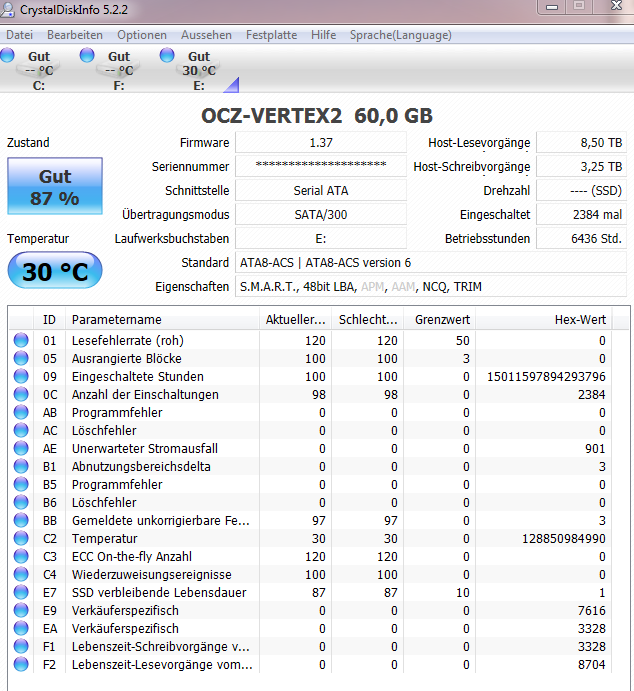Click status orb of EA Verkäuferspezifisch row

point(21,628)
